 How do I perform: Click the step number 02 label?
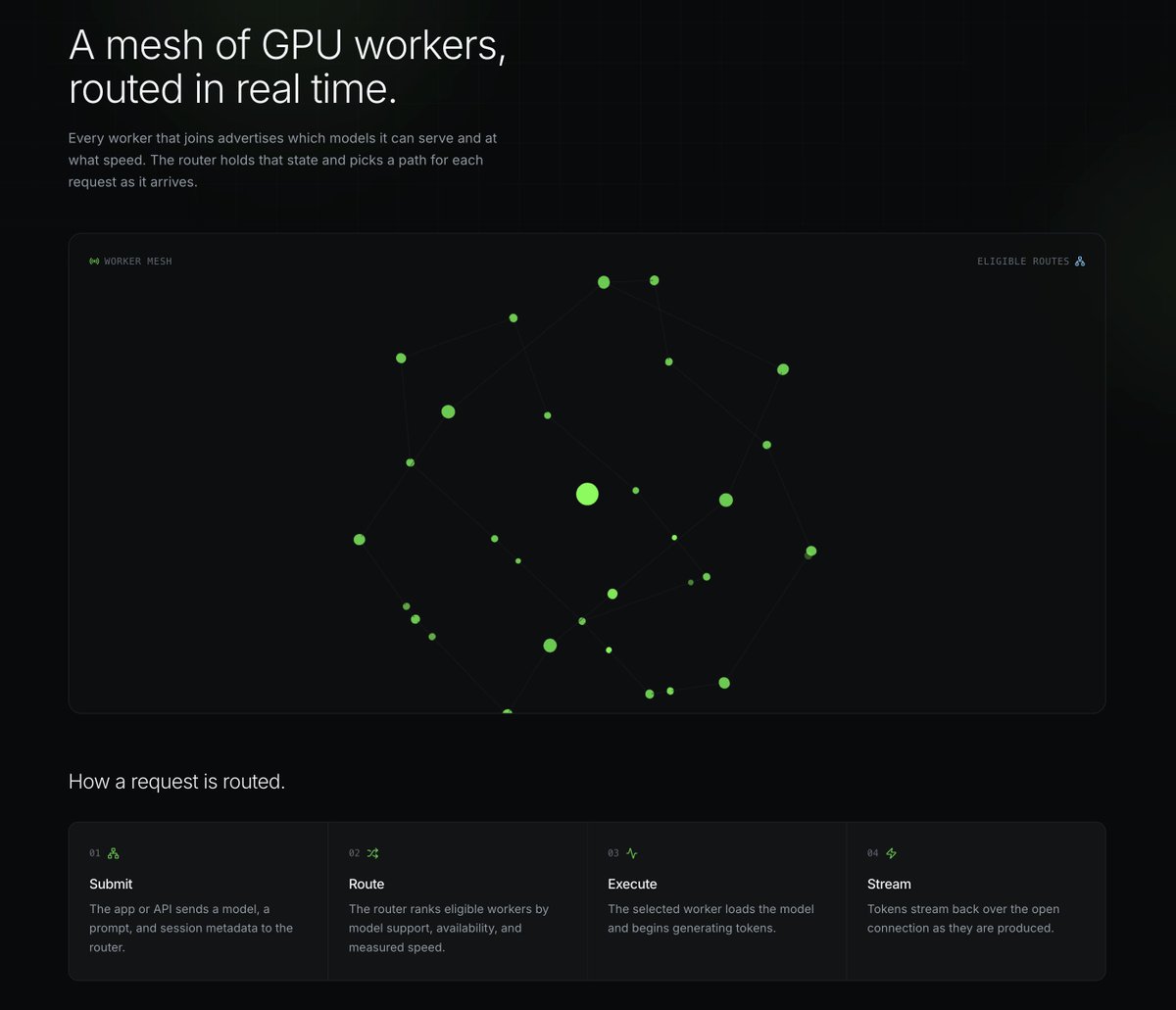point(355,853)
